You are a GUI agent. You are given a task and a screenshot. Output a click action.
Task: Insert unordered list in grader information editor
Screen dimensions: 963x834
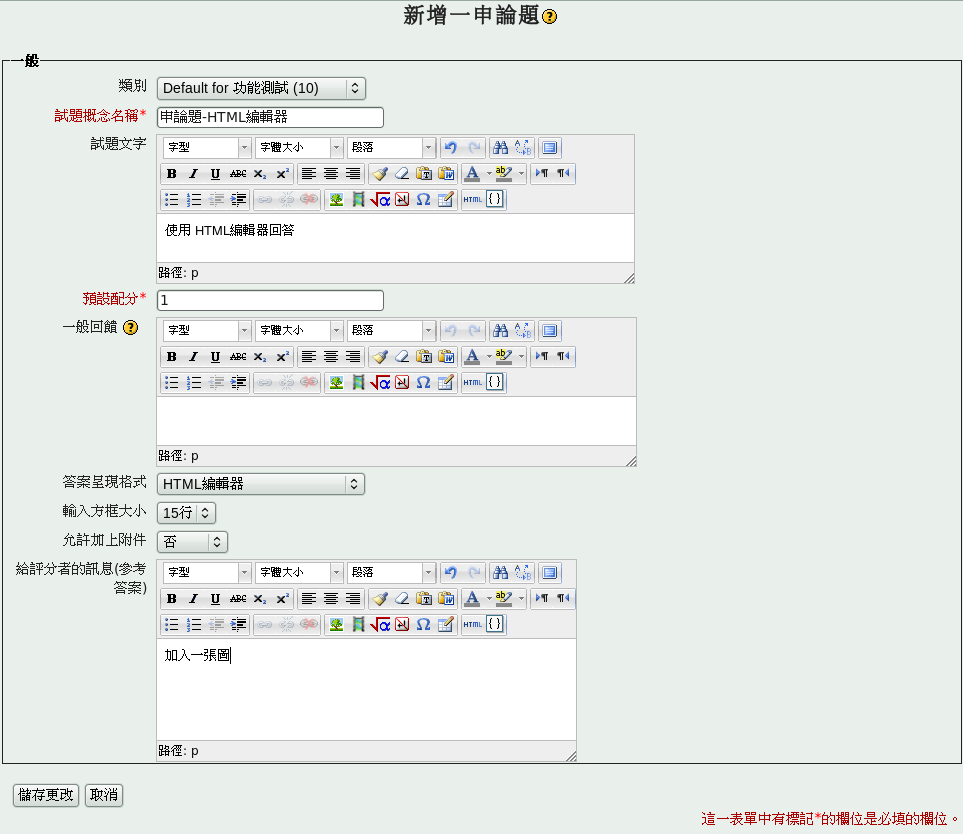pos(171,625)
